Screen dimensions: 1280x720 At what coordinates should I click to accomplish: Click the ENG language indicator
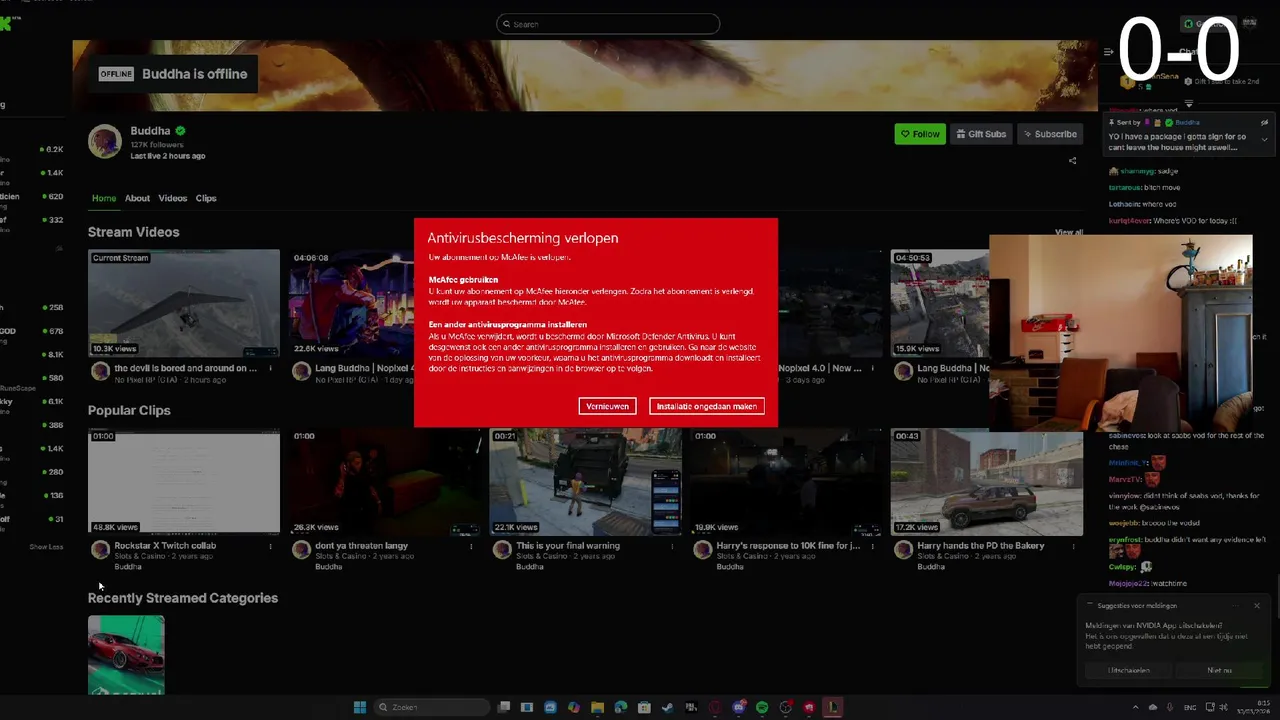pyautogui.click(x=1190, y=707)
